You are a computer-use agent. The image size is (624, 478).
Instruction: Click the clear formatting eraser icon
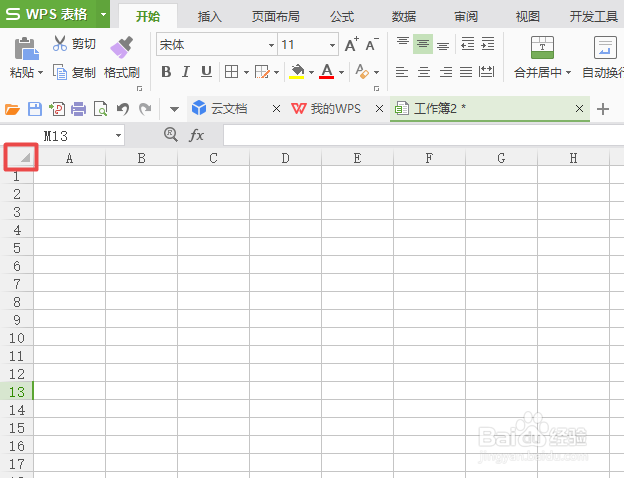coord(362,72)
